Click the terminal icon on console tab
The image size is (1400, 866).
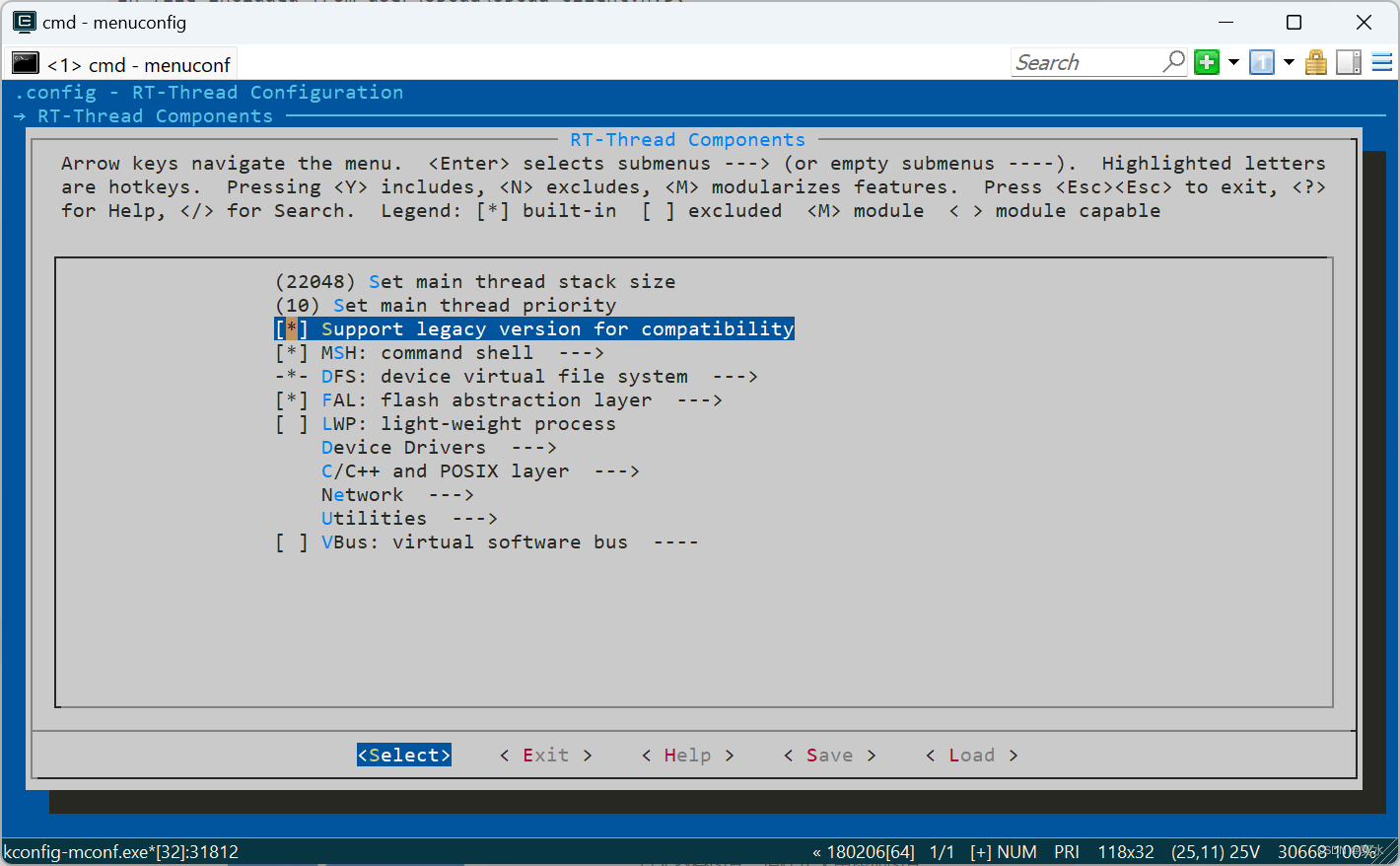click(26, 64)
